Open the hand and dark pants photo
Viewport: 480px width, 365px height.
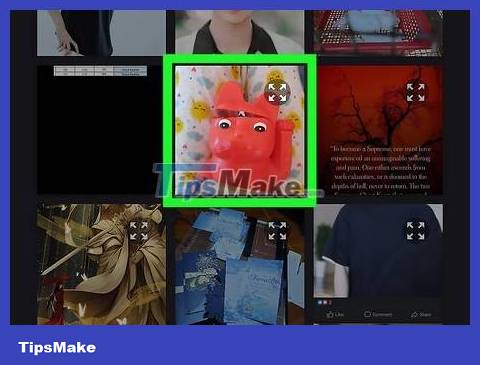click(x=101, y=33)
